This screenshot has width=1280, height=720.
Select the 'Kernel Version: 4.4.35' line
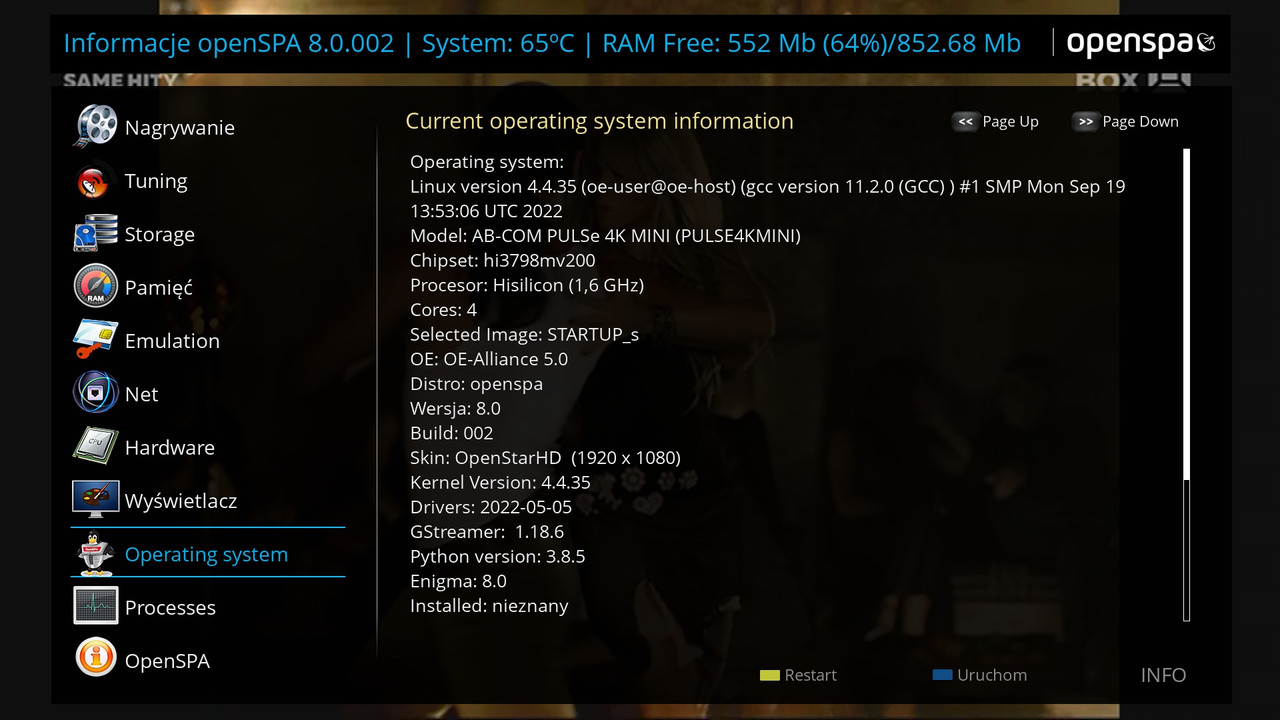click(500, 482)
